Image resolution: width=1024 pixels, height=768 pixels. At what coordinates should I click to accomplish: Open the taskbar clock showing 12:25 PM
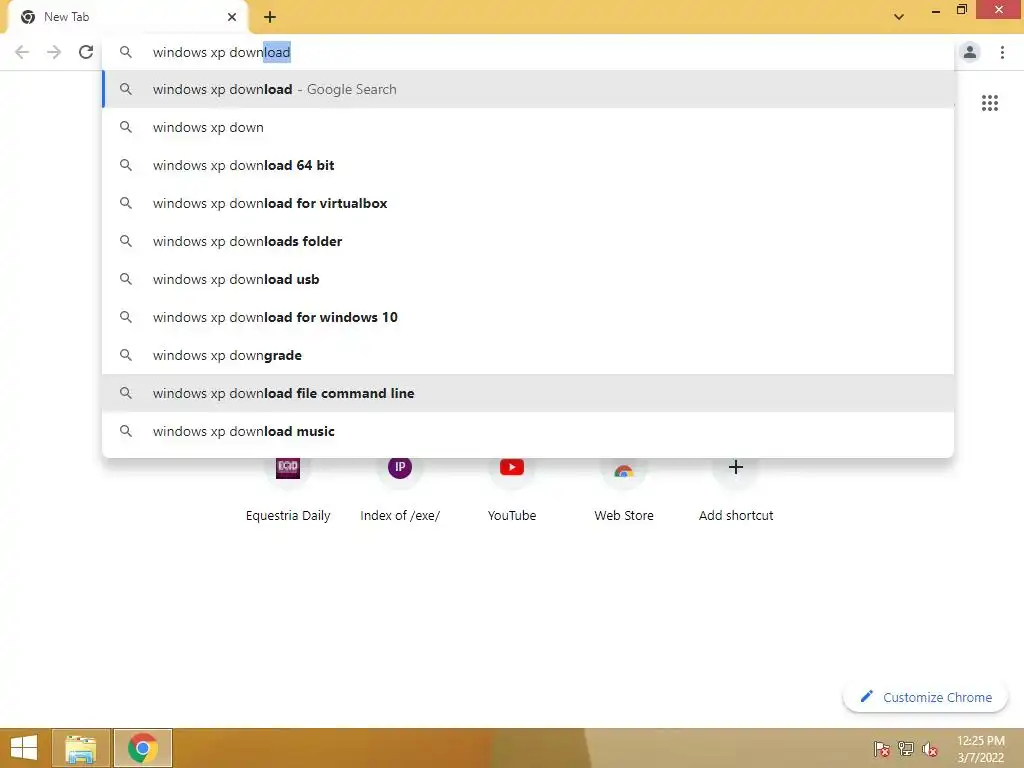pos(980,749)
